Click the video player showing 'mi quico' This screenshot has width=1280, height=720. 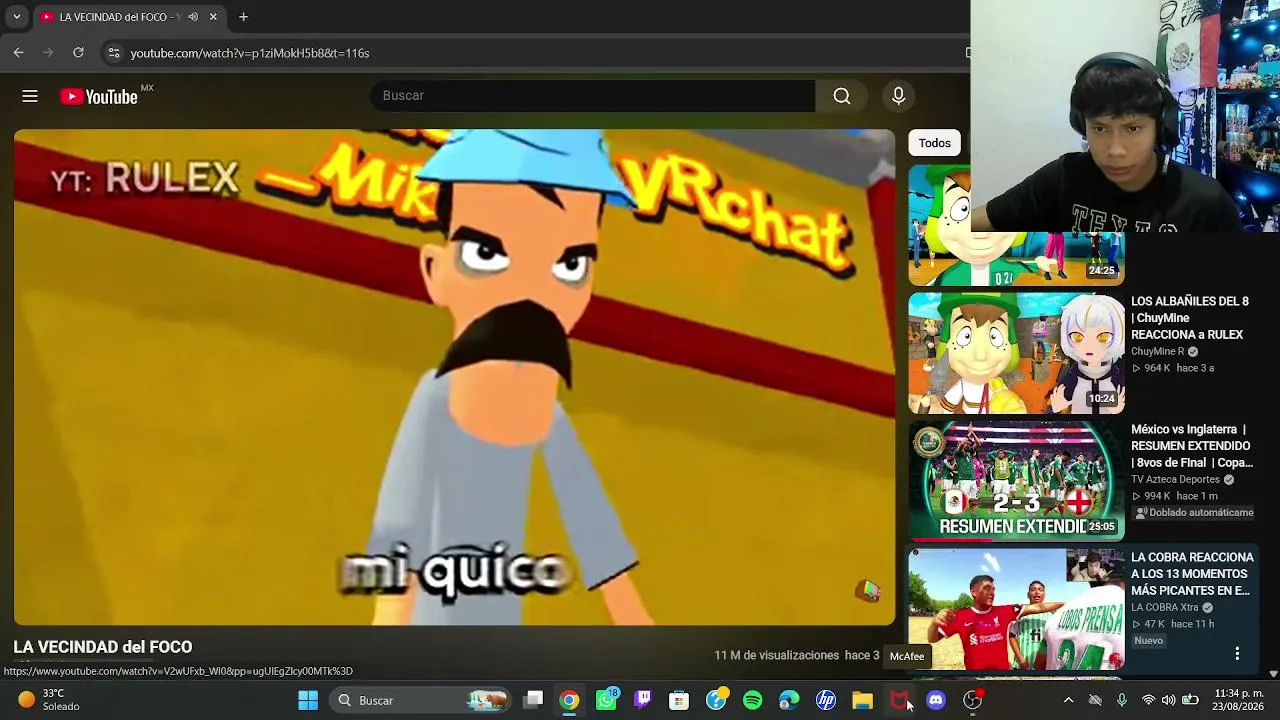(454, 377)
